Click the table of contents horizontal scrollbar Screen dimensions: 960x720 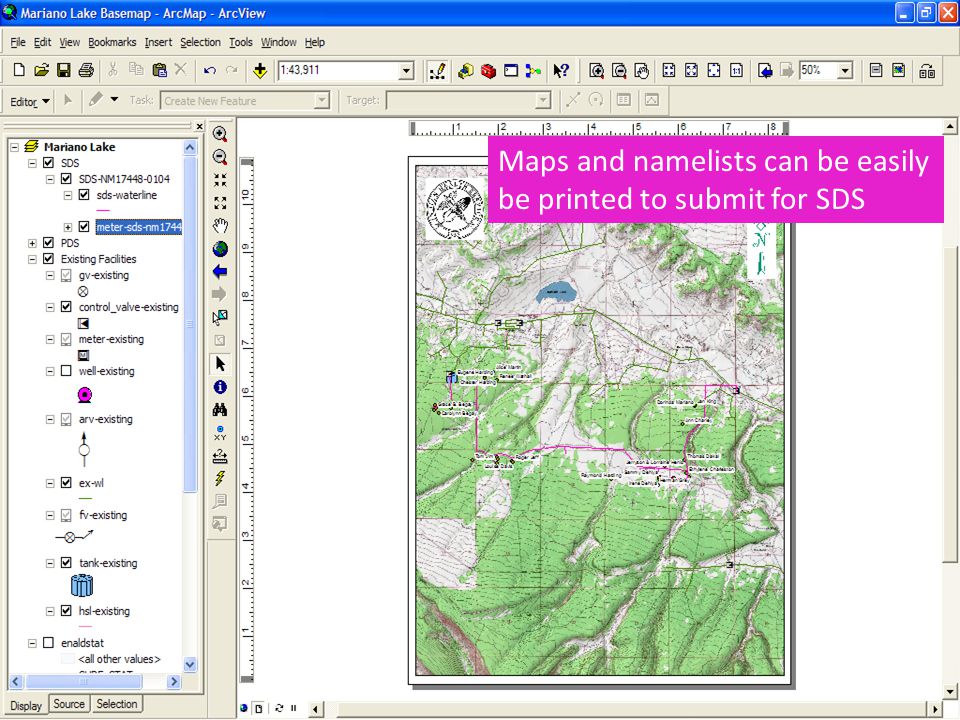point(84,681)
